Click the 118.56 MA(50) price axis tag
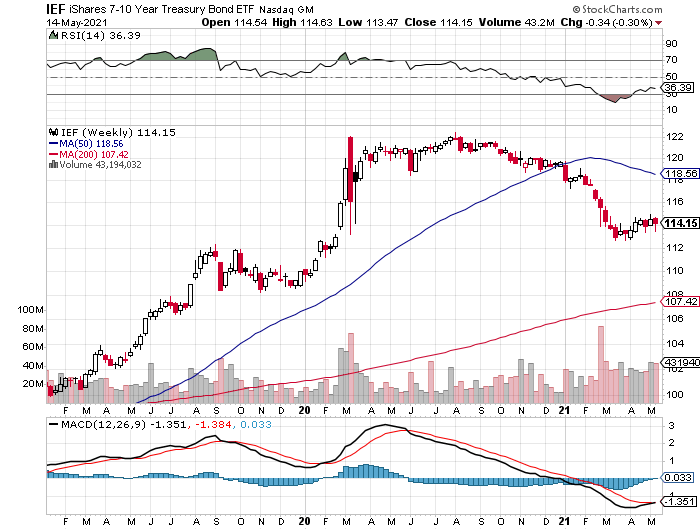This screenshot has height=530, width=700. coord(681,174)
